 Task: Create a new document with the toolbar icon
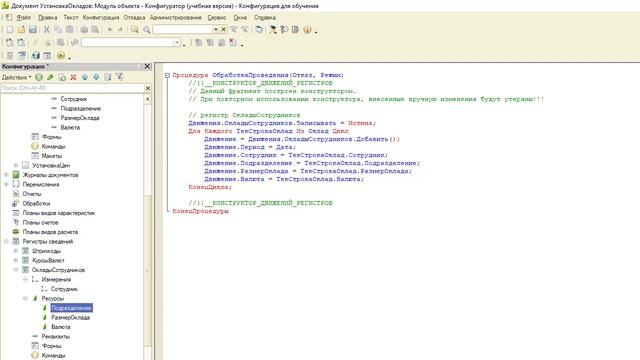[10, 29]
